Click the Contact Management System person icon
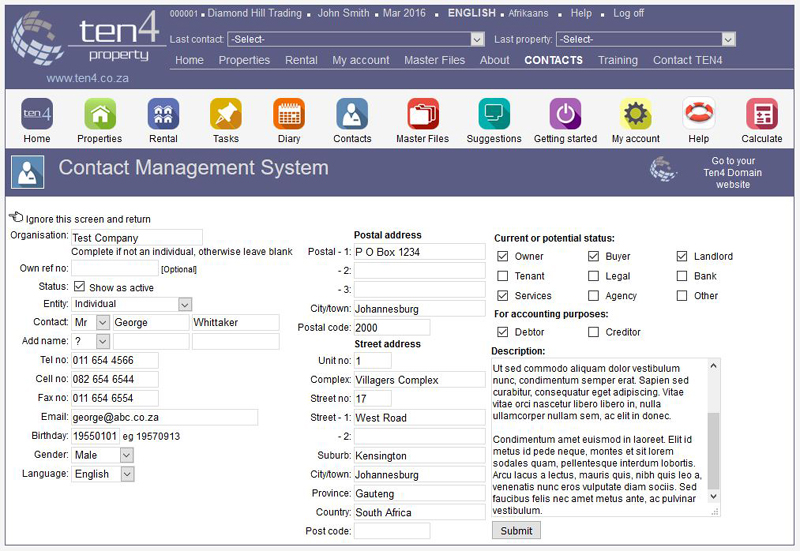This screenshot has width=800, height=551. coord(28,172)
